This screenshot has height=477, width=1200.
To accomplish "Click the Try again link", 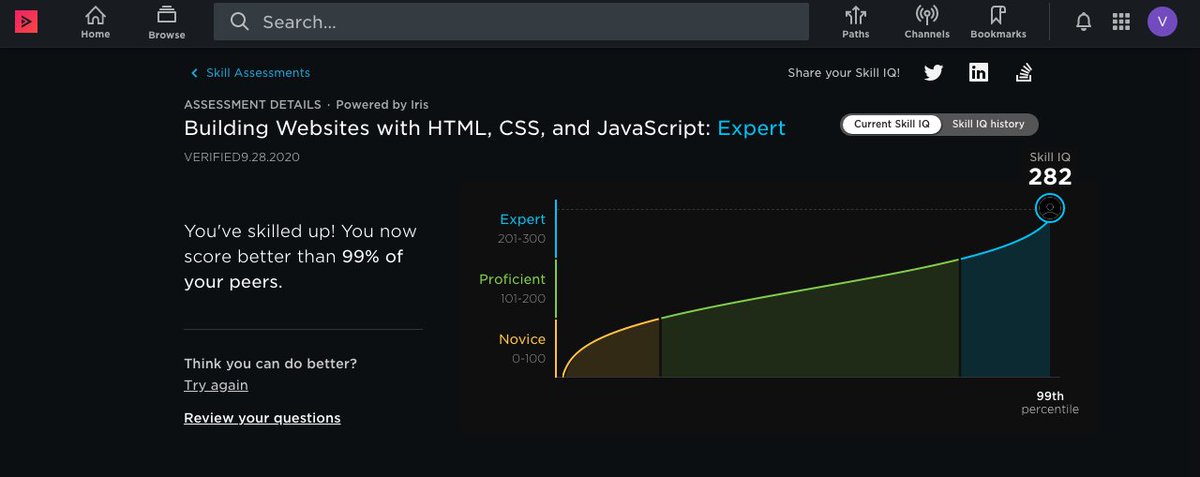I will pos(216,385).
